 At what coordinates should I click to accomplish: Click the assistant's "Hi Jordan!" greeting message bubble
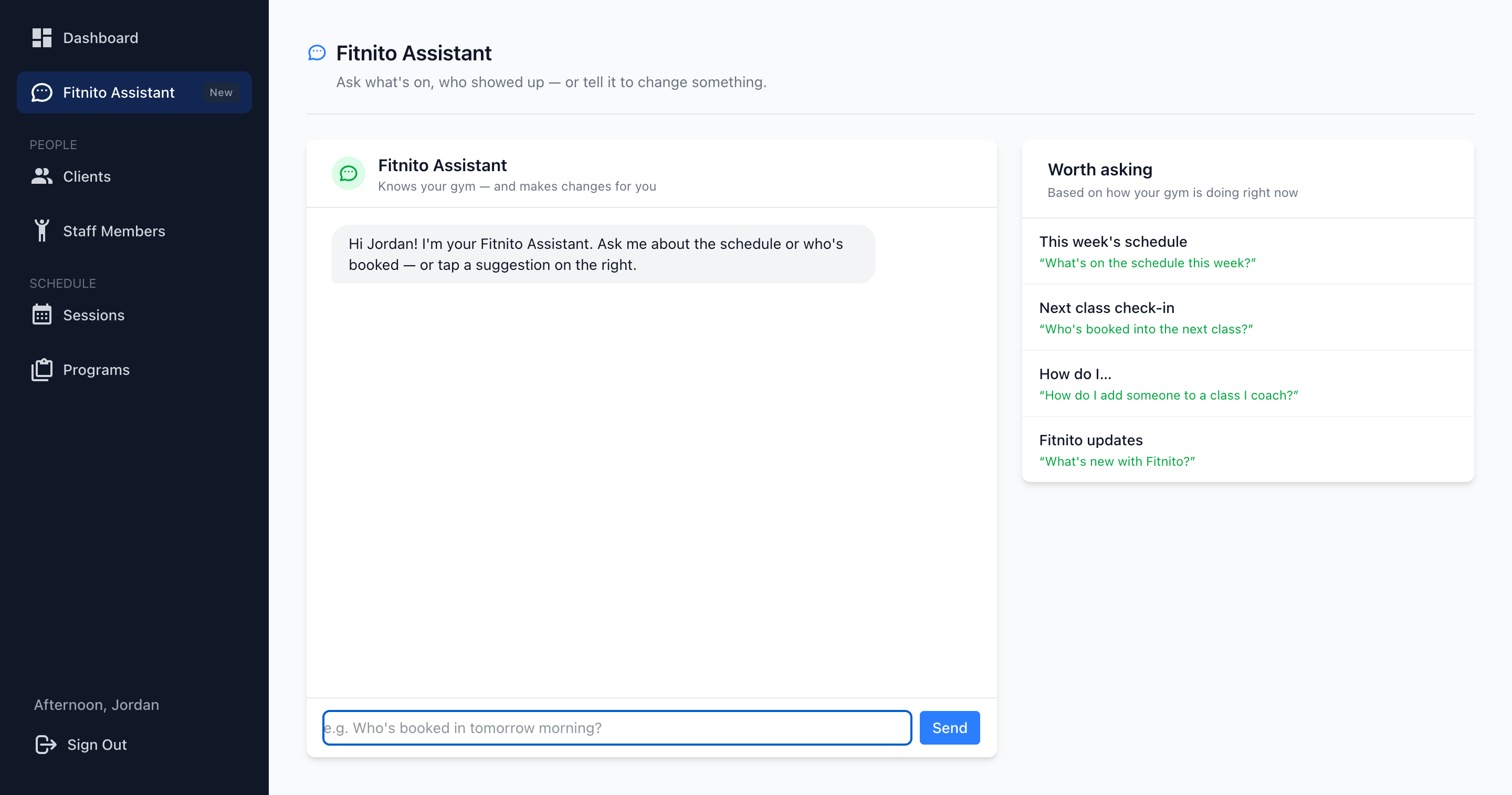coord(603,254)
